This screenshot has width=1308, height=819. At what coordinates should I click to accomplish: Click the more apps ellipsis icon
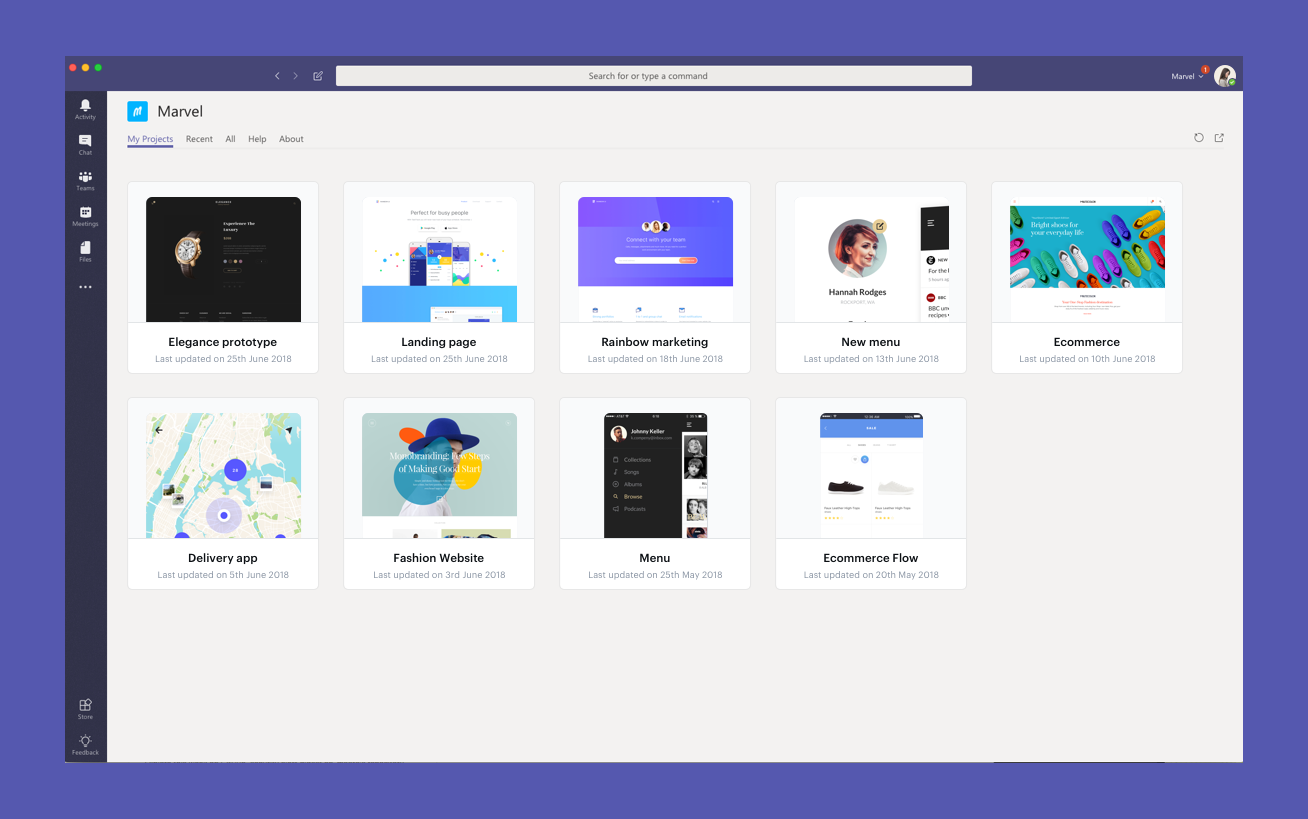point(85,287)
